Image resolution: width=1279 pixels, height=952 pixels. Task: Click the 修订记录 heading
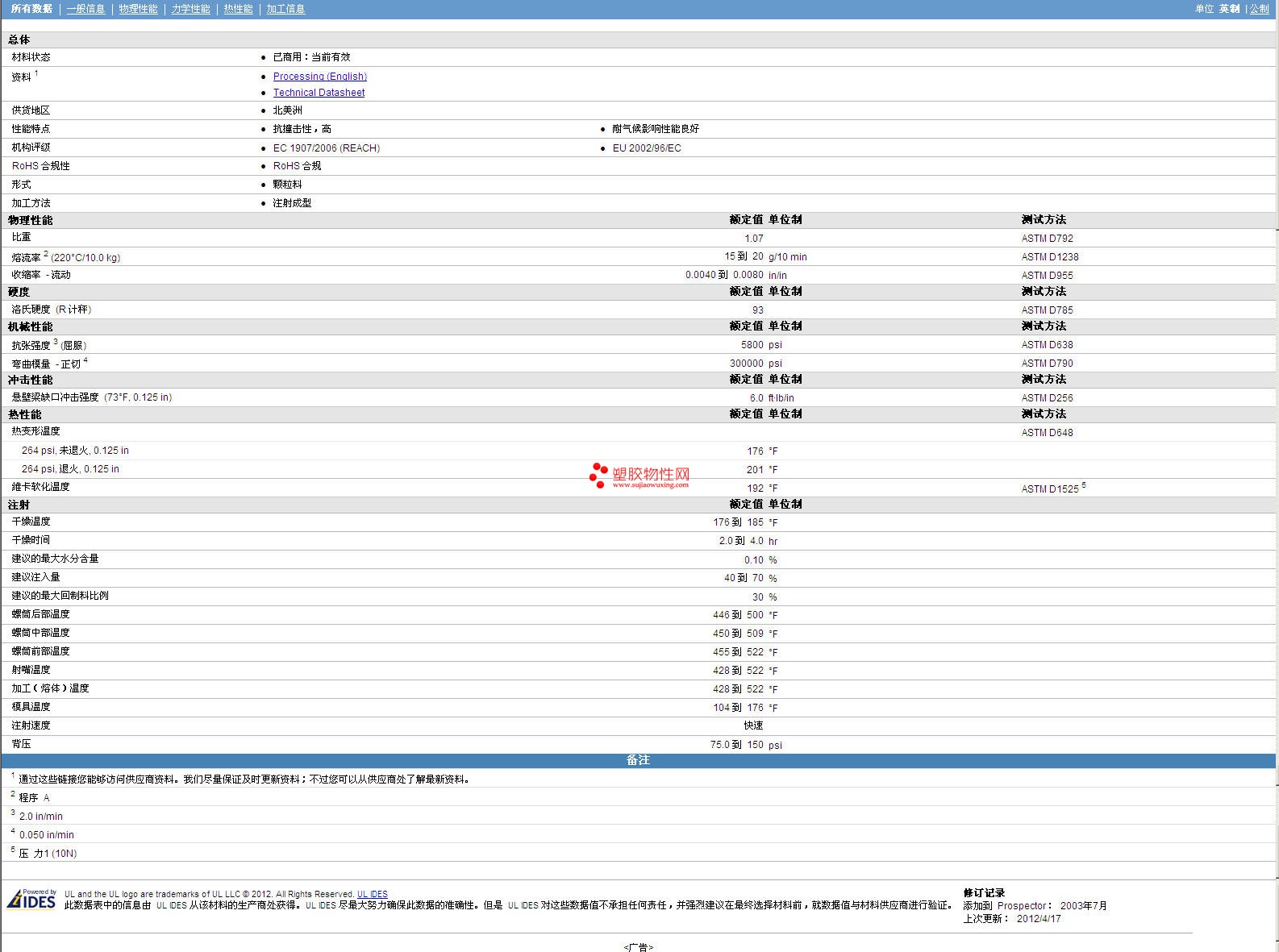pos(984,893)
